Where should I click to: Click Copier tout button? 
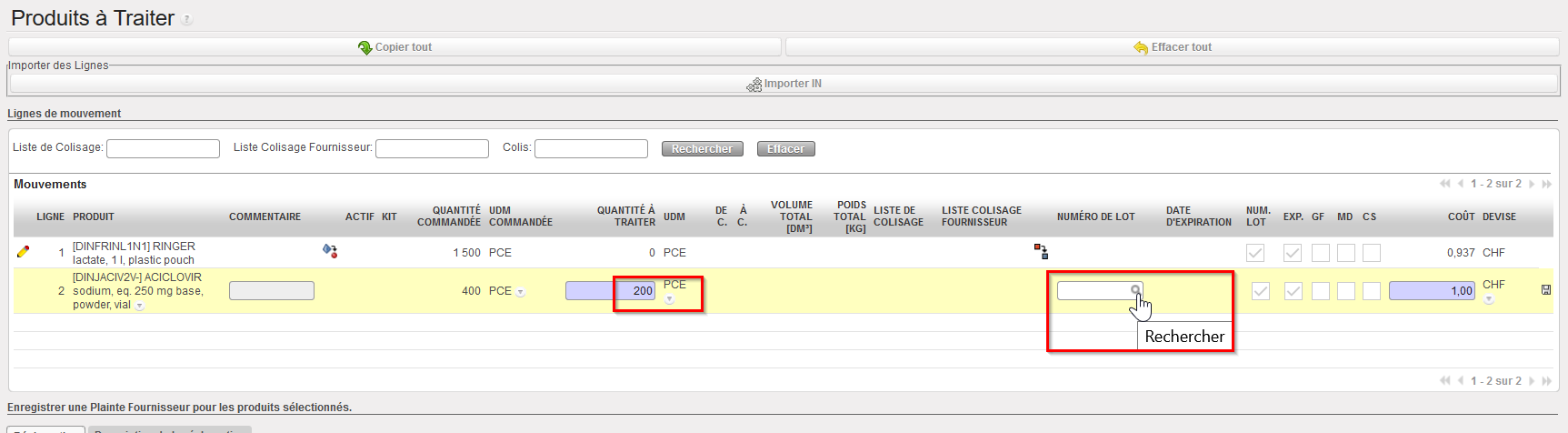394,47
